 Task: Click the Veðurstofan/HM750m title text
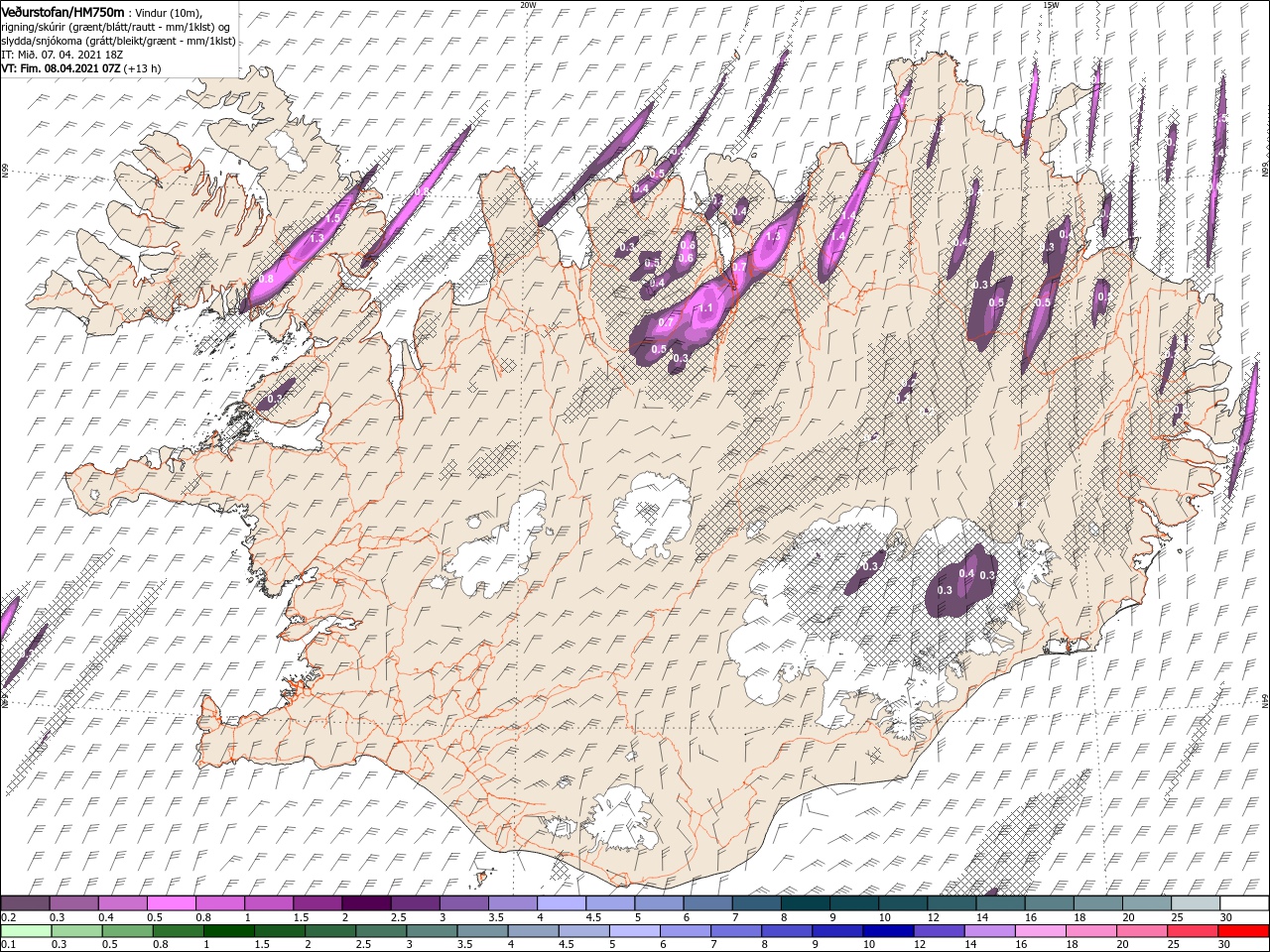[x=63, y=11]
